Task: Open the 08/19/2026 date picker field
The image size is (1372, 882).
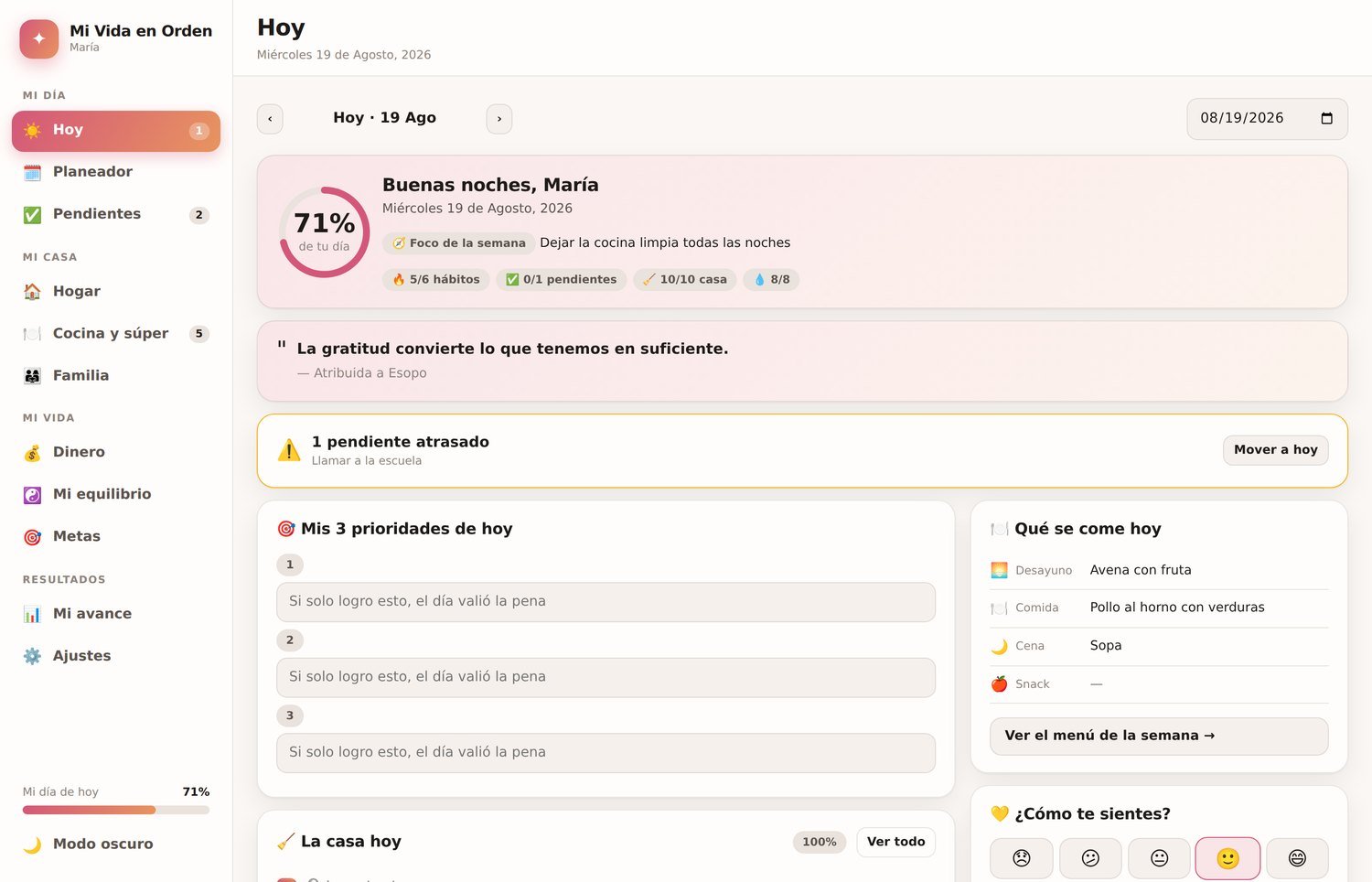Action: 1267,119
